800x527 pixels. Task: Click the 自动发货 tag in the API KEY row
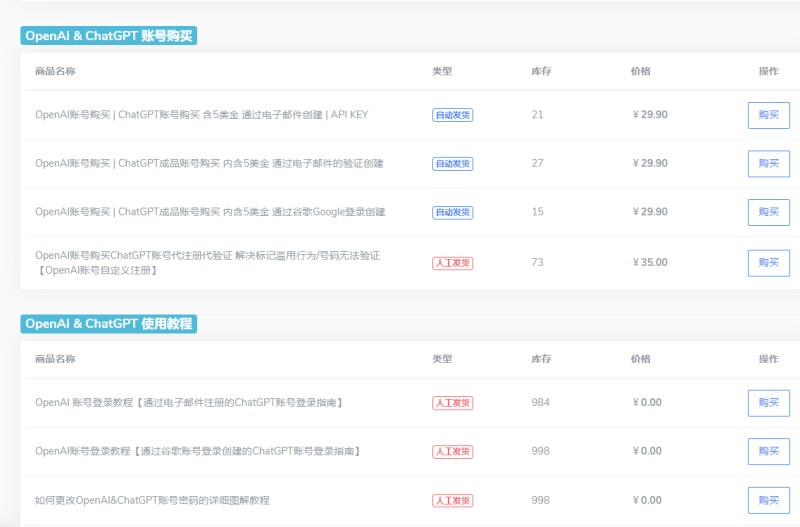pyautogui.click(x=453, y=115)
